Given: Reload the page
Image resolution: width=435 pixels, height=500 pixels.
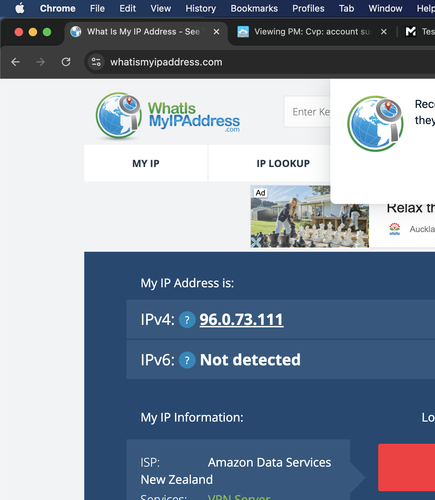Looking at the screenshot, I should (66, 62).
